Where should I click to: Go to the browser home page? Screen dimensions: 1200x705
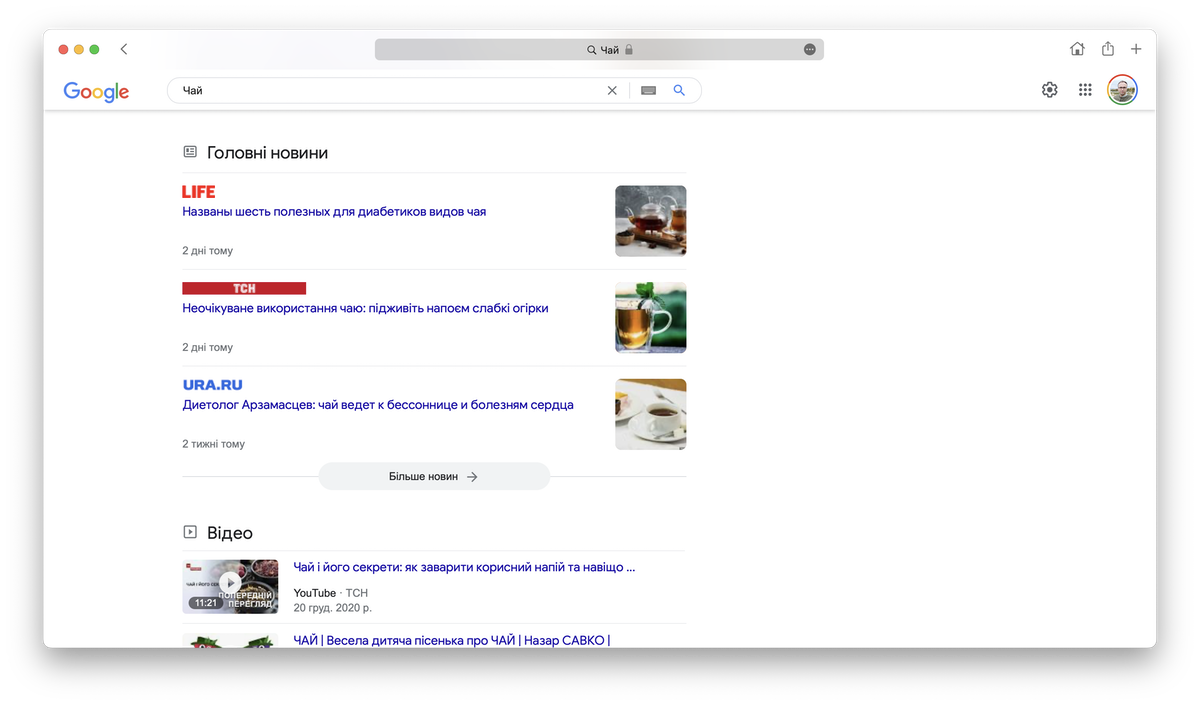click(1077, 49)
